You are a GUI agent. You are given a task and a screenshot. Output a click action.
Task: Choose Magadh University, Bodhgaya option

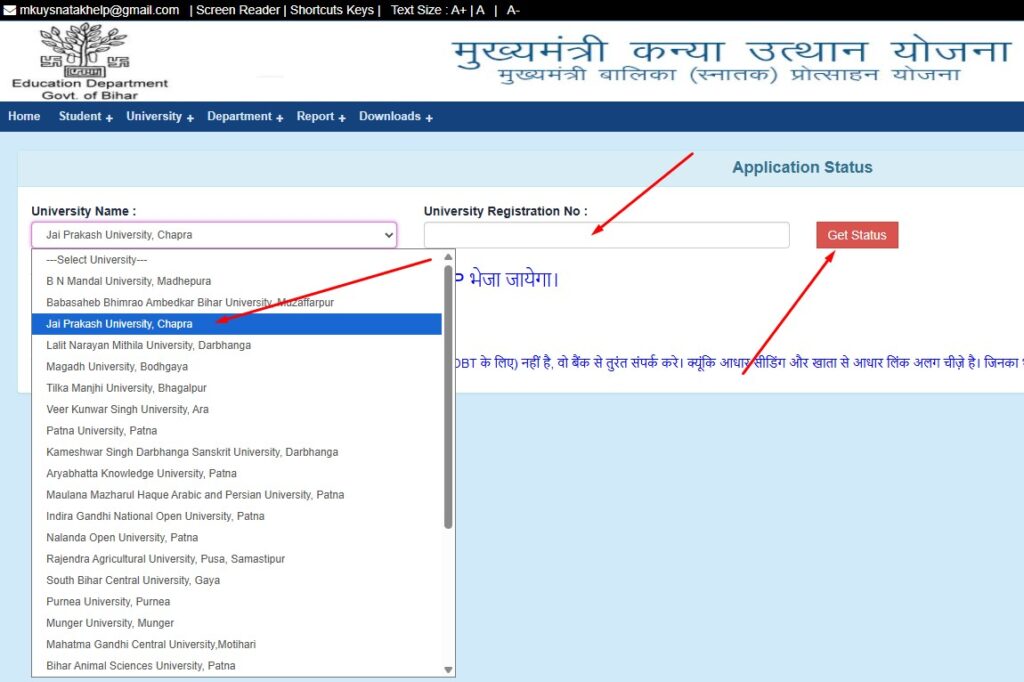116,367
